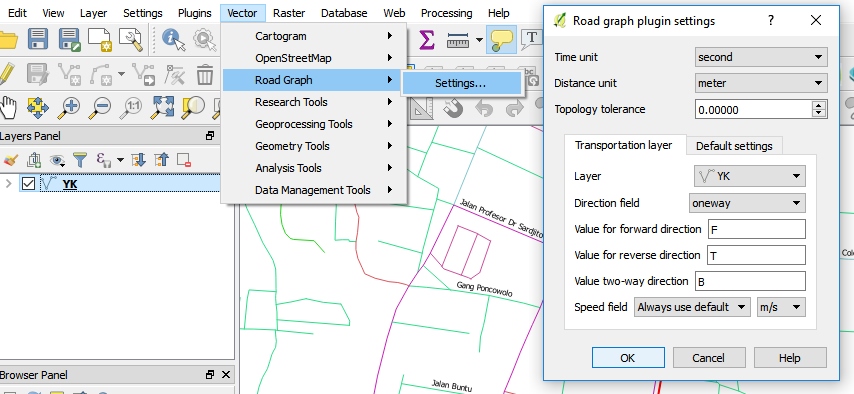The width and height of the screenshot is (854, 394).
Task: Click the Zoom Full extent icon
Action: [162, 107]
